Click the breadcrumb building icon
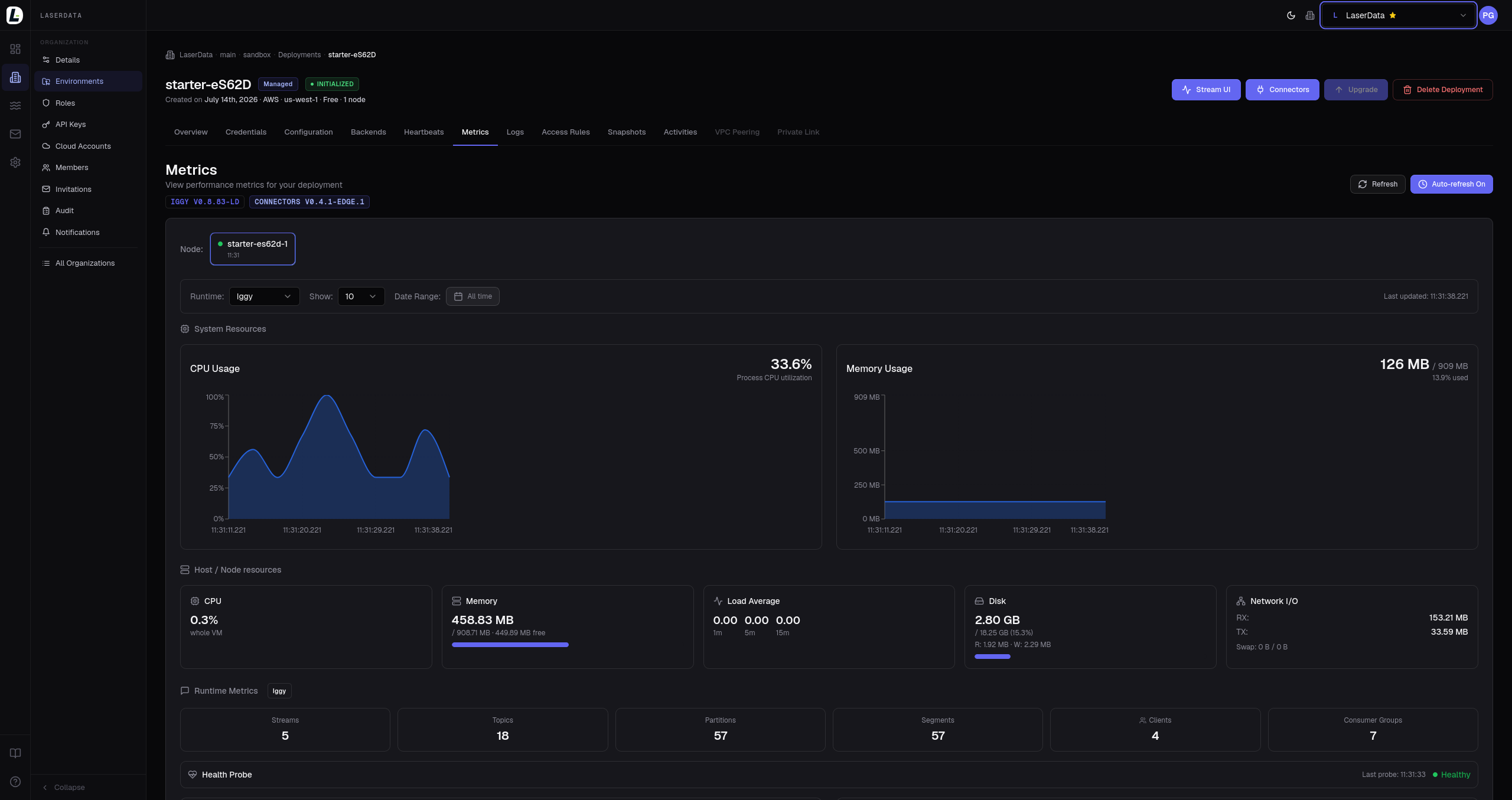Viewport: 1512px width, 800px height. (170, 55)
